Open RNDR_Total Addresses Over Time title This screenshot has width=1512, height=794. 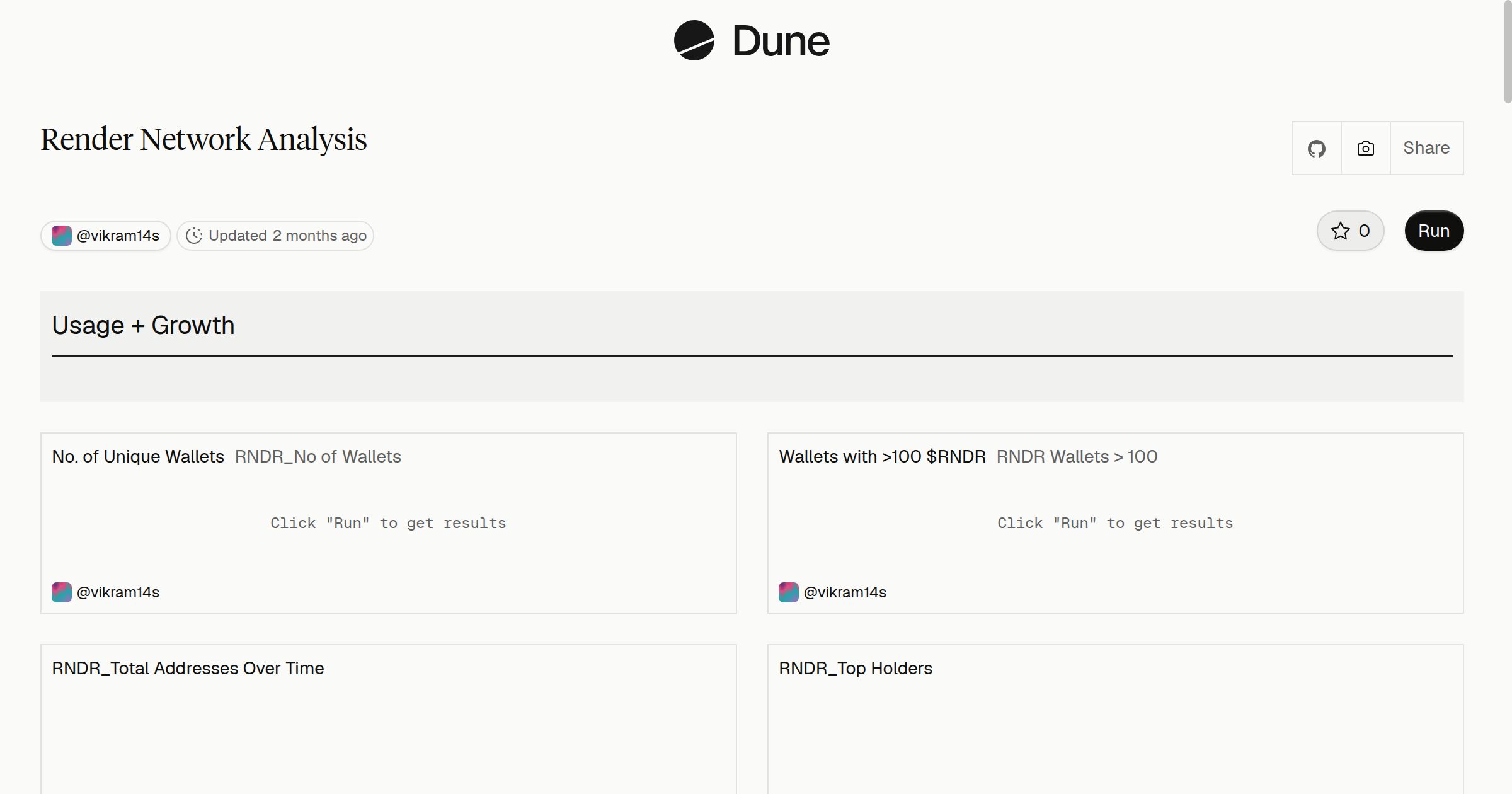tap(188, 668)
